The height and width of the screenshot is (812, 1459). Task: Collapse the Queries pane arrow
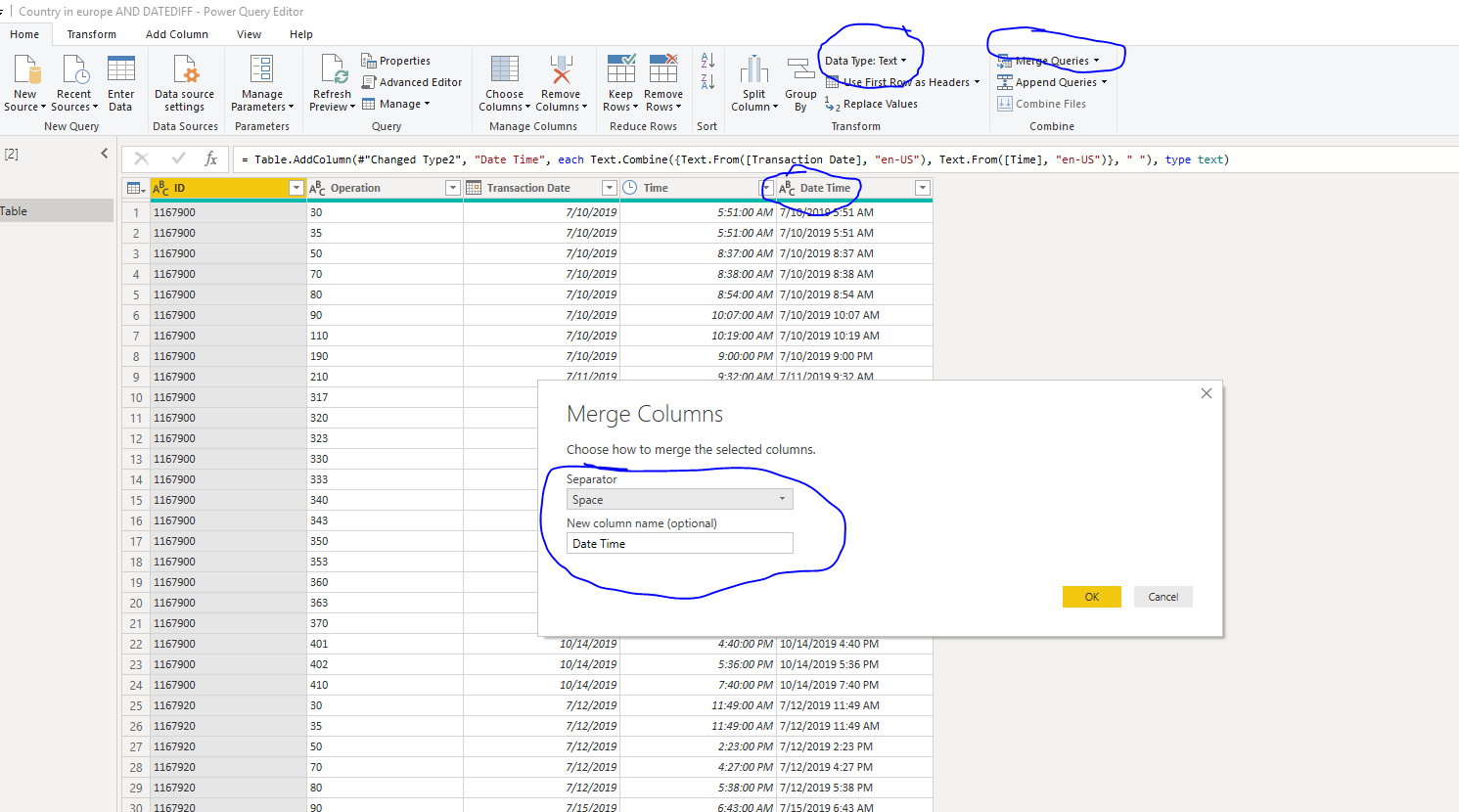click(x=105, y=154)
